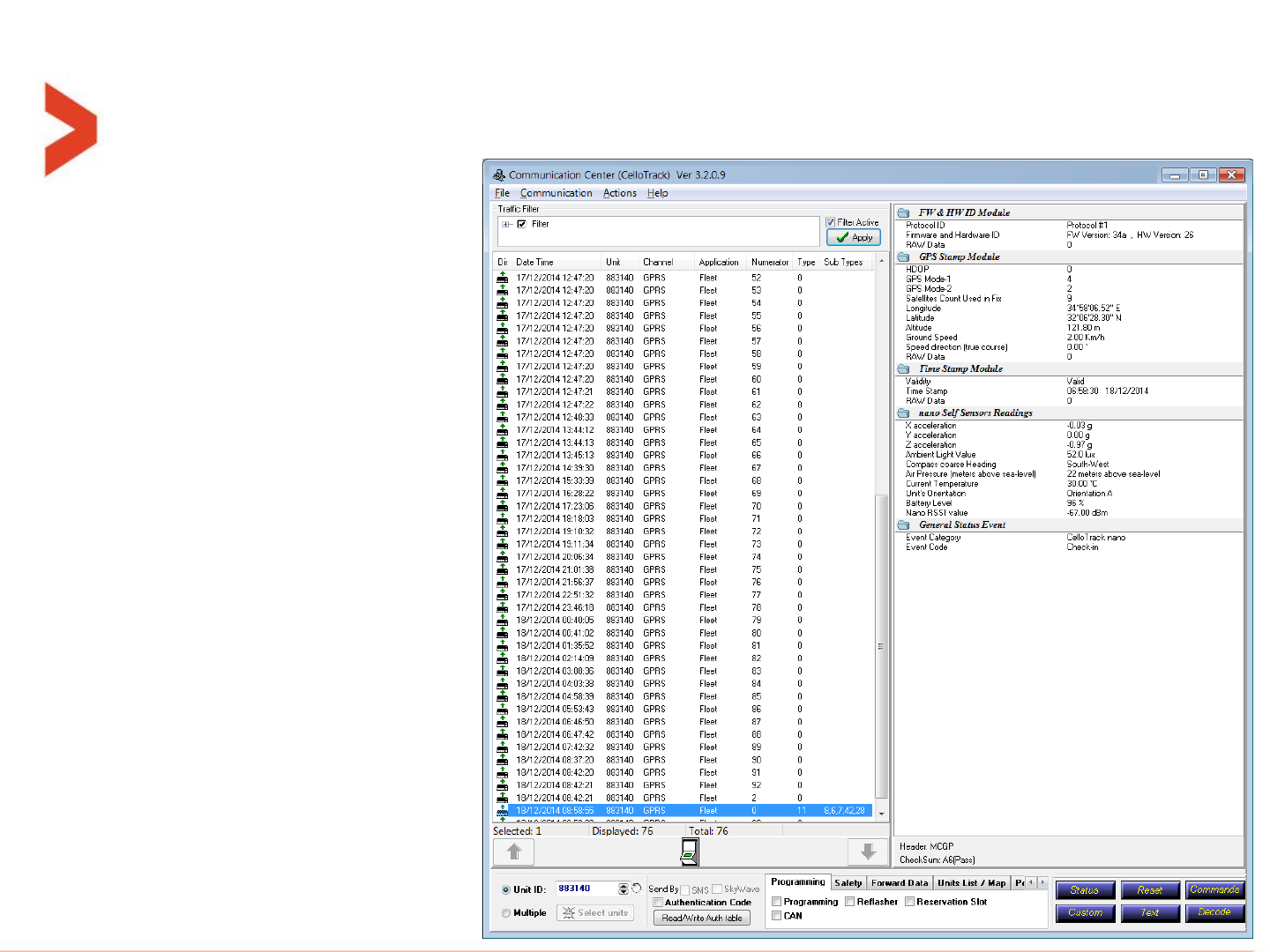The image size is (1270, 952).
Task: Select the list row with Numerator 2
Action: (x=683, y=798)
